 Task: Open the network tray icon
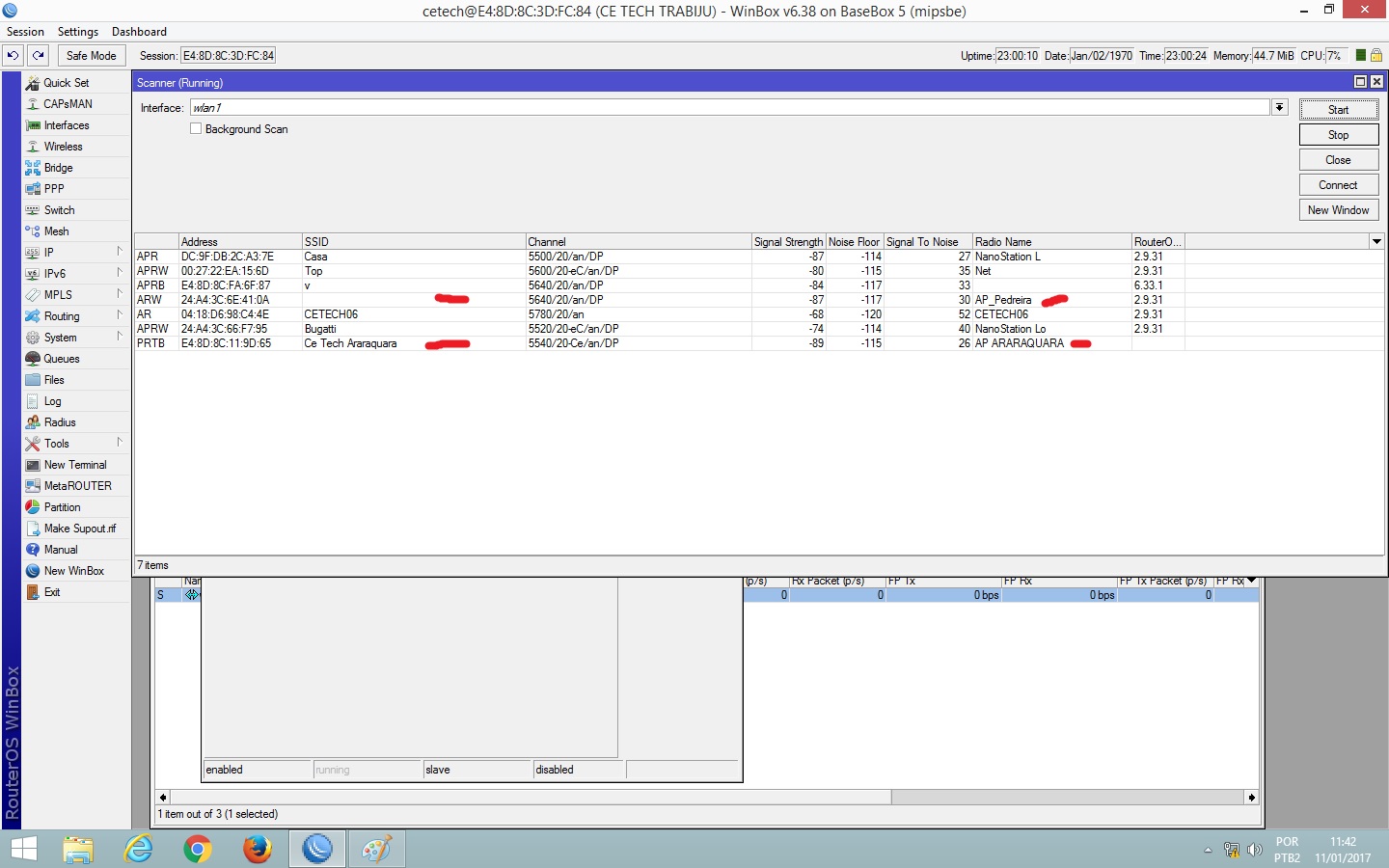(x=1232, y=850)
